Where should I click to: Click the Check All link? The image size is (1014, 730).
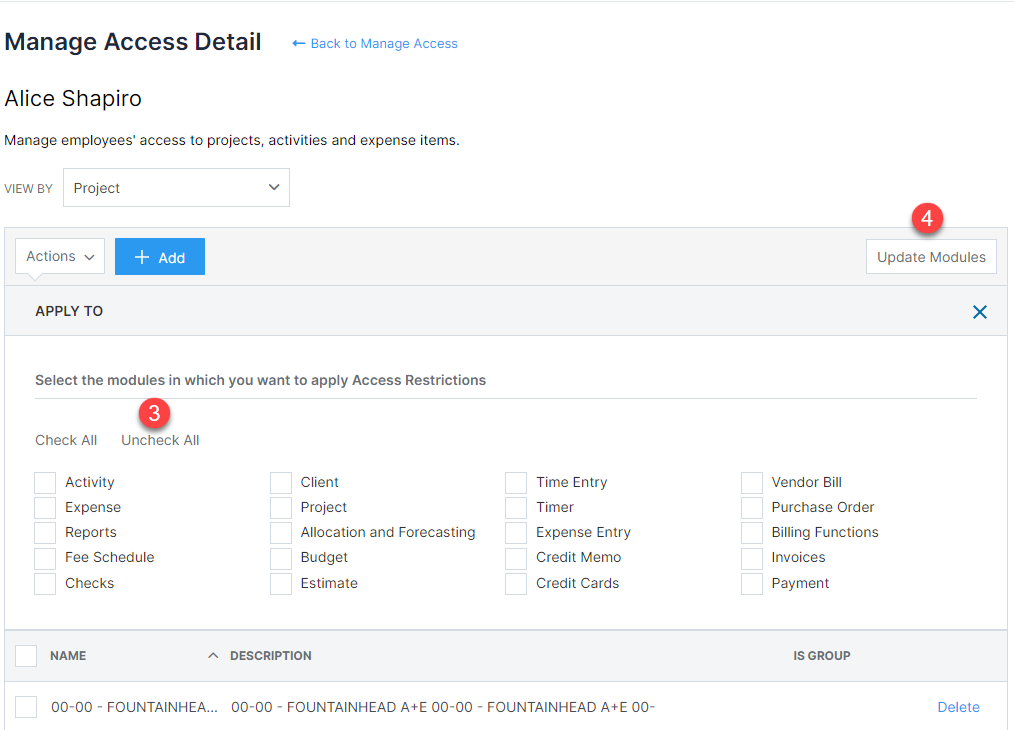(66, 440)
